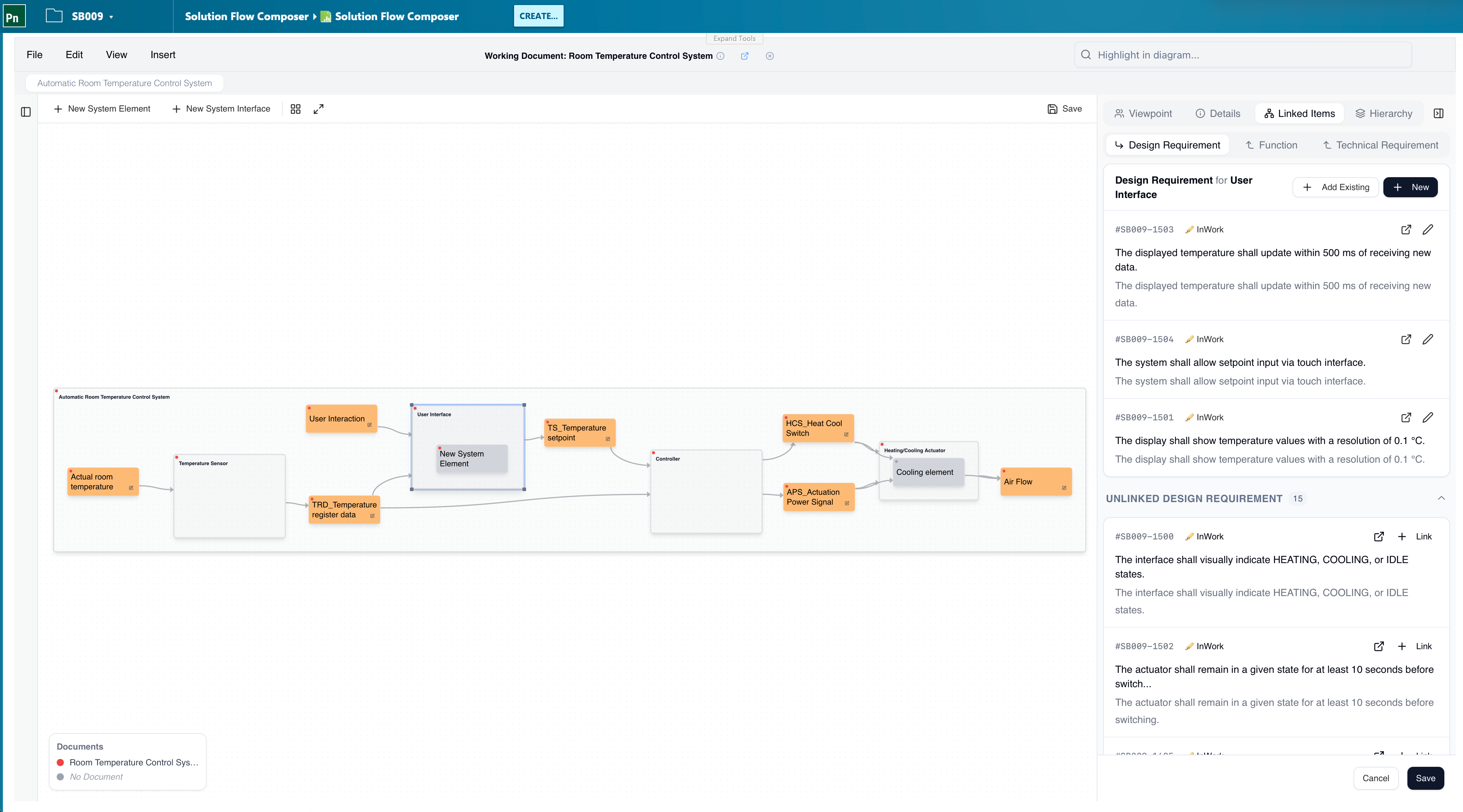Switch to the Viewpoint tab
Screen dimensions: 1463x812
click(x=1143, y=114)
